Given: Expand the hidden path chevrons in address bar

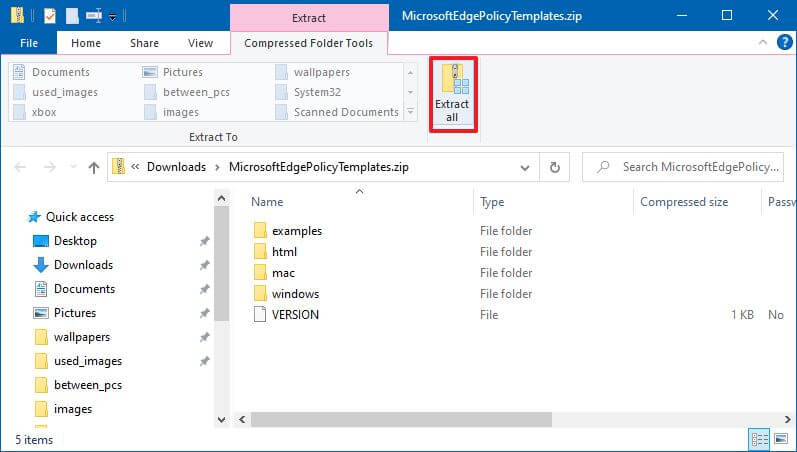Looking at the screenshot, I should point(135,167).
